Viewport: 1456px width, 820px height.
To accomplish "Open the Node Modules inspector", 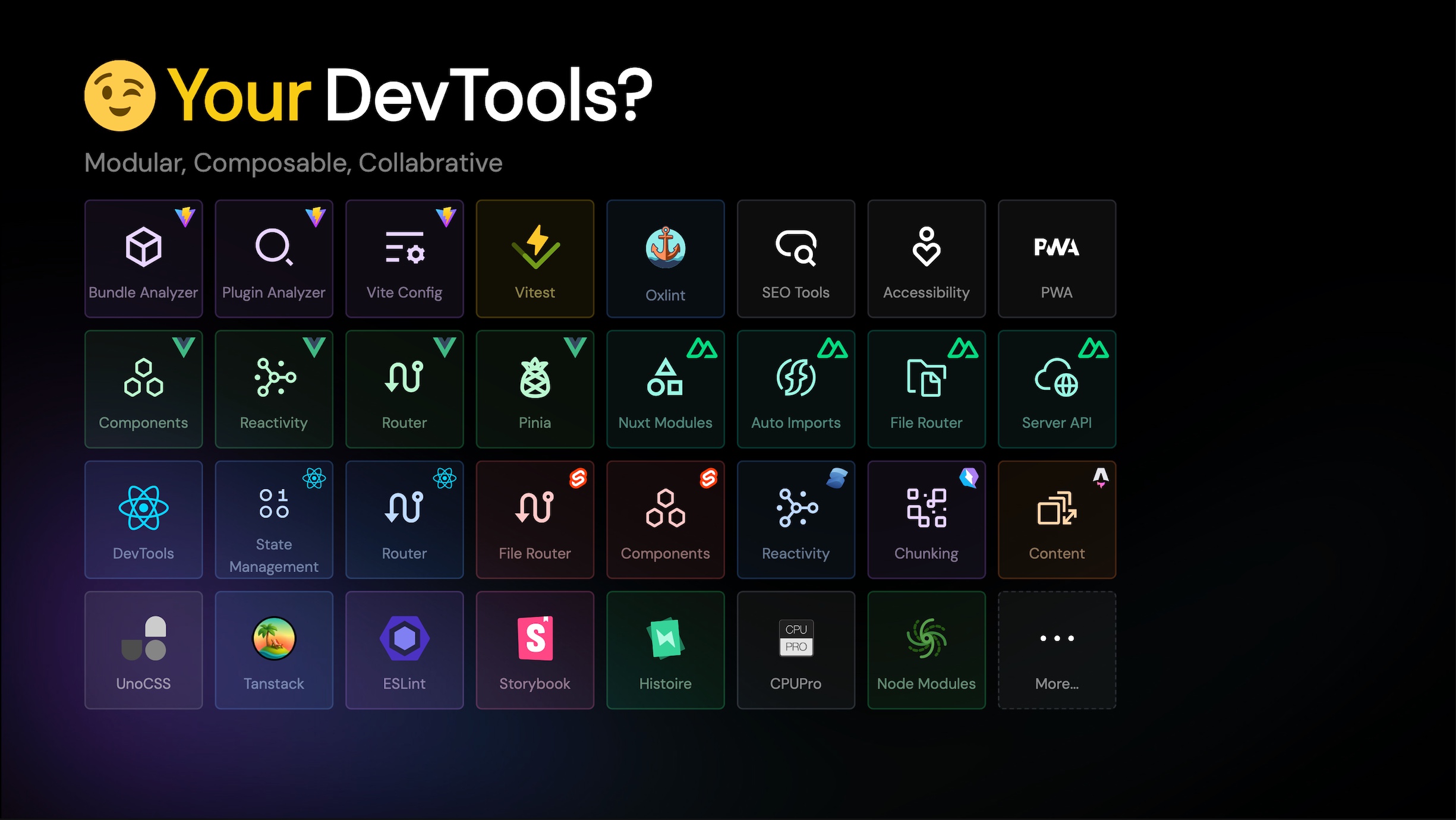I will pos(926,650).
